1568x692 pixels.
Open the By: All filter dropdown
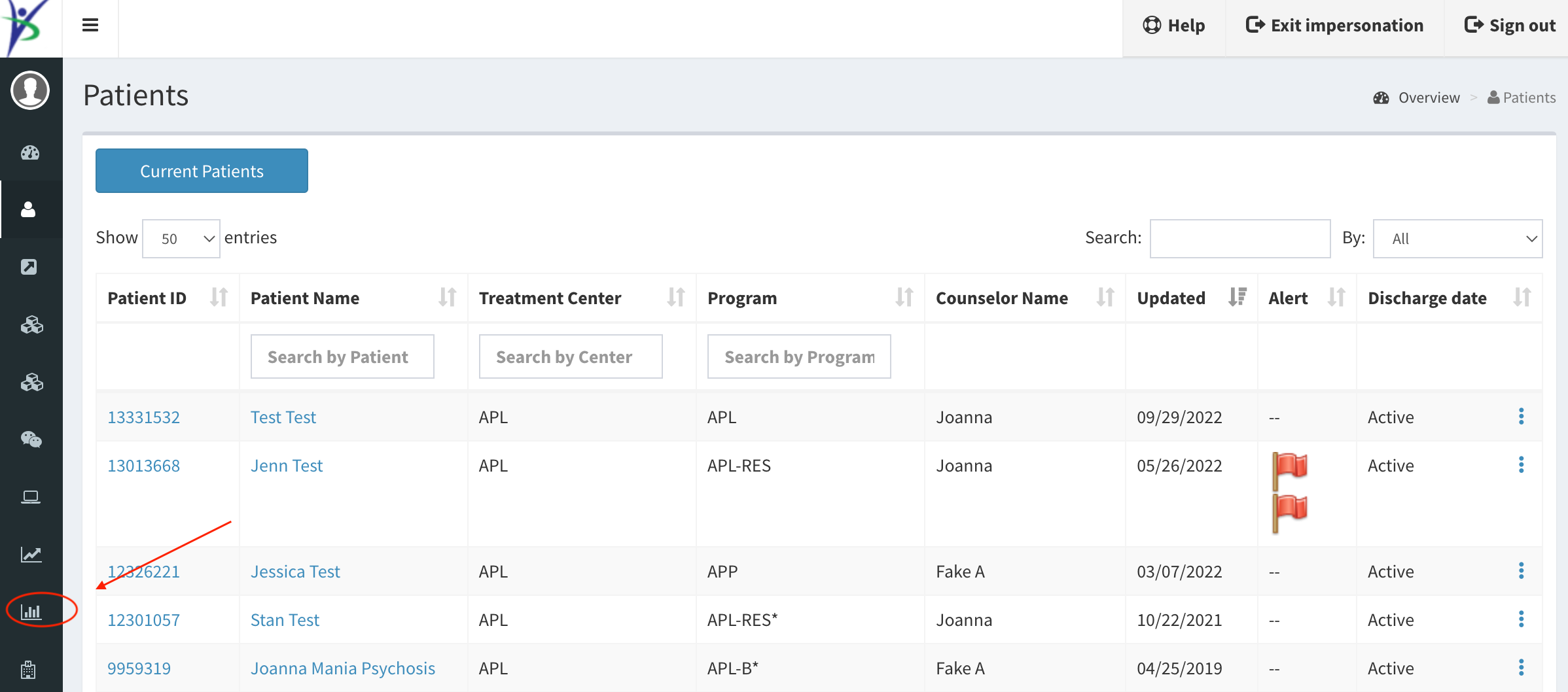1457,238
